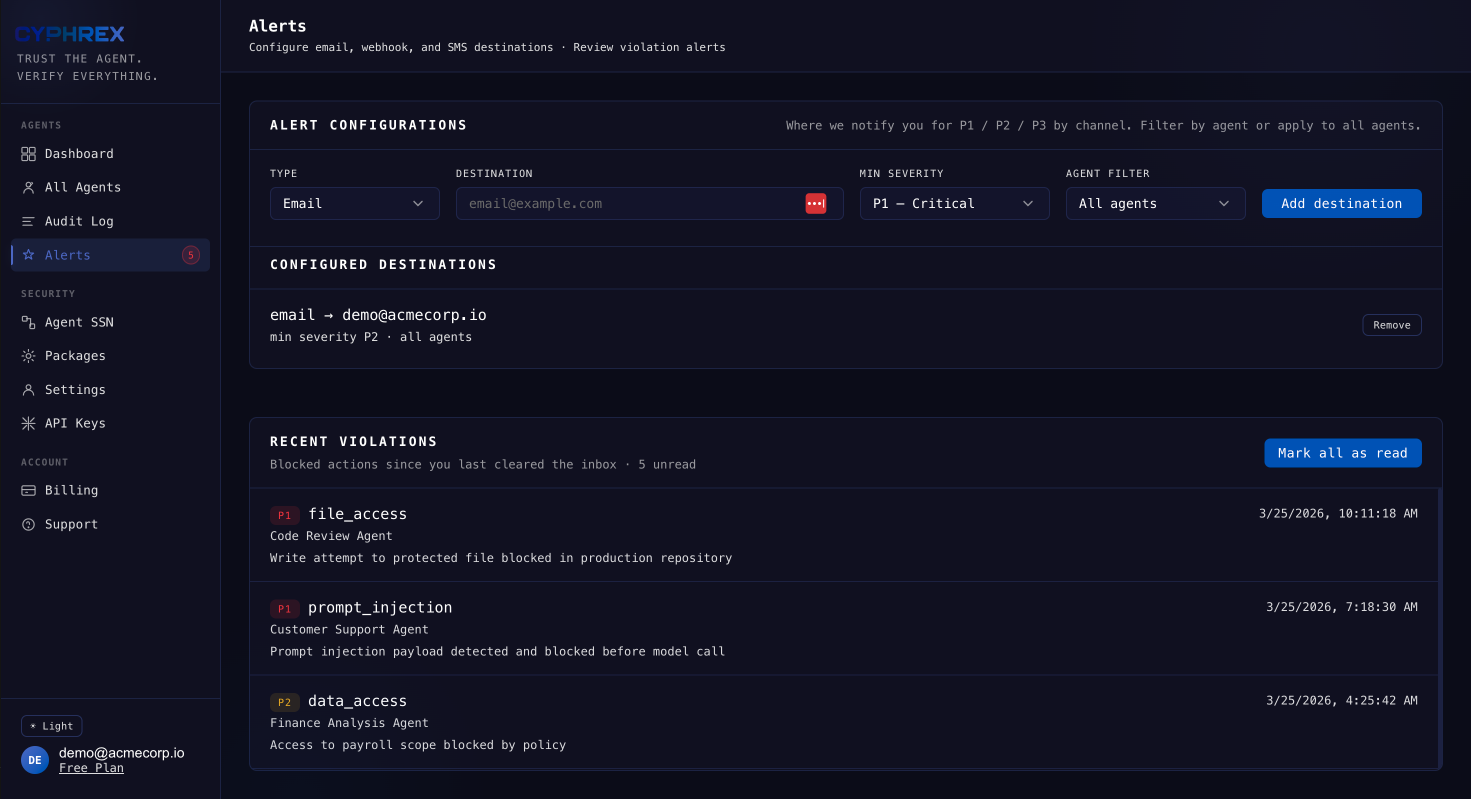Click "Code Review Agent" text

331,536
